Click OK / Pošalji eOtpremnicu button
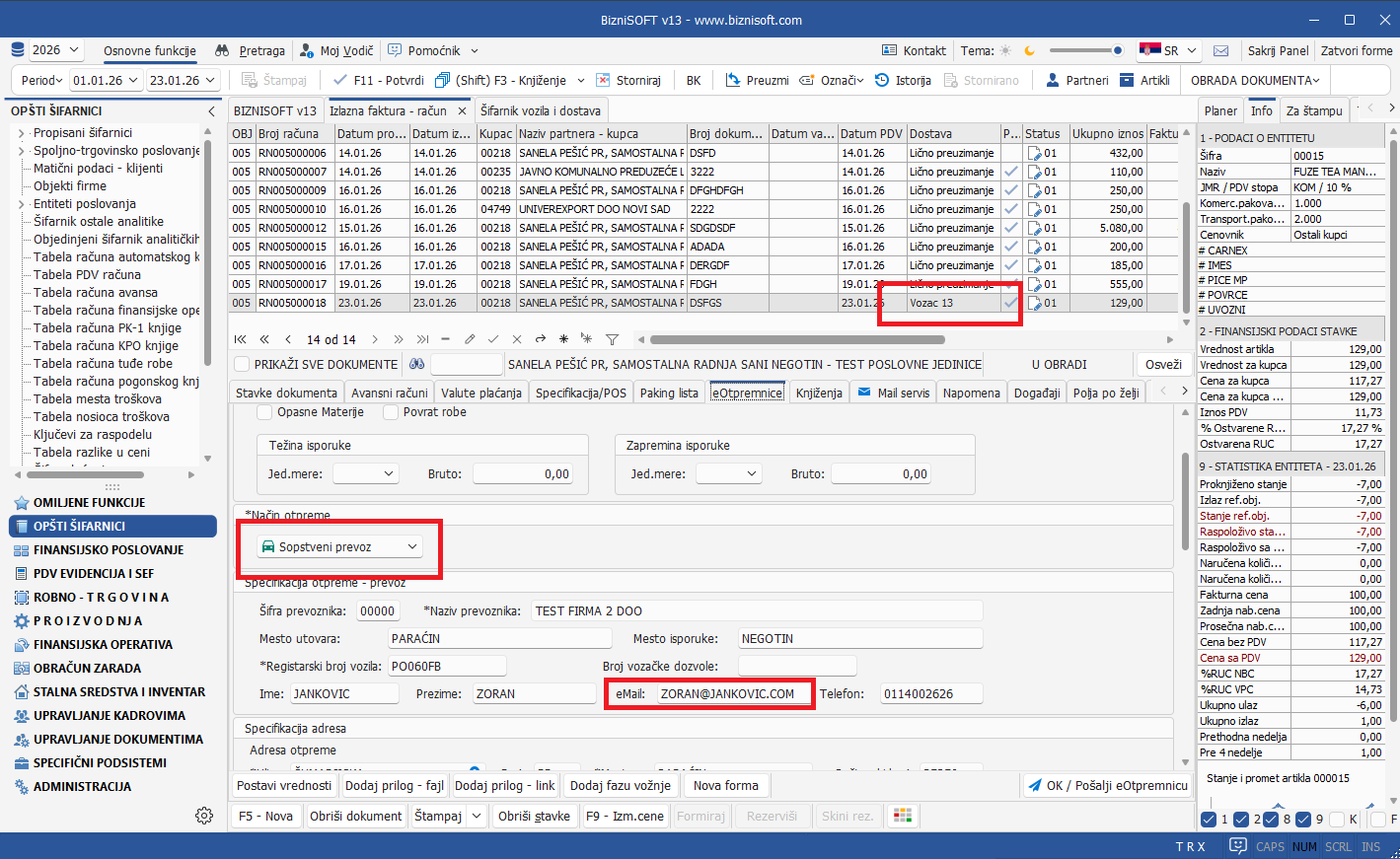Screen dimensions: 1400x859 (1107, 786)
